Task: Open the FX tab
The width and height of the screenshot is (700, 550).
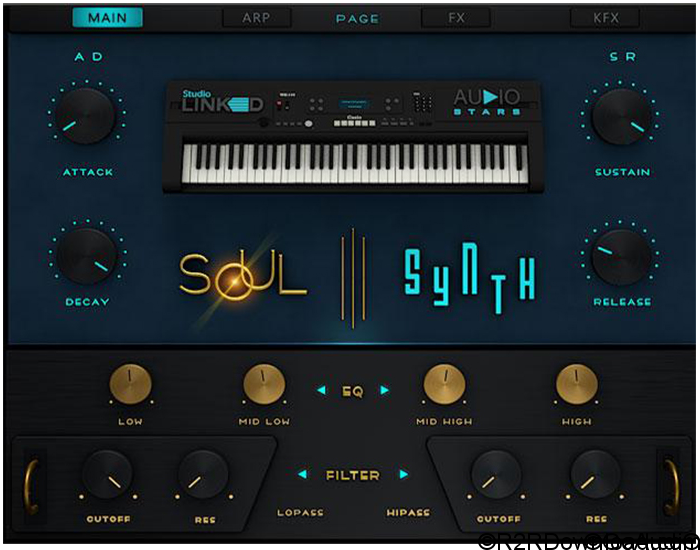Action: coord(456,18)
